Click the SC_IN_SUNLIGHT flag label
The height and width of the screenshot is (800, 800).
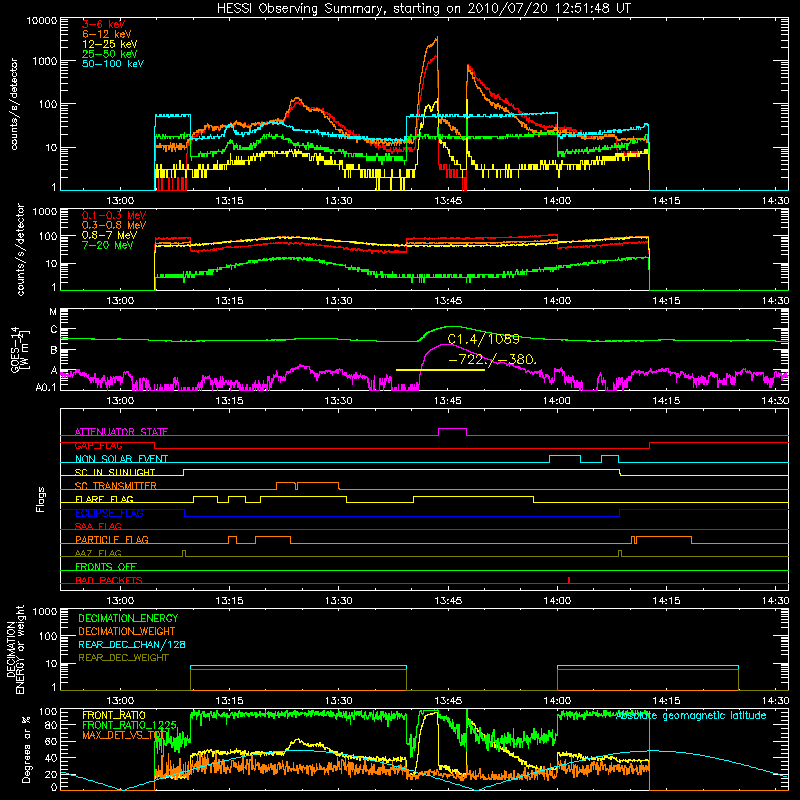pyautogui.click(x=115, y=472)
